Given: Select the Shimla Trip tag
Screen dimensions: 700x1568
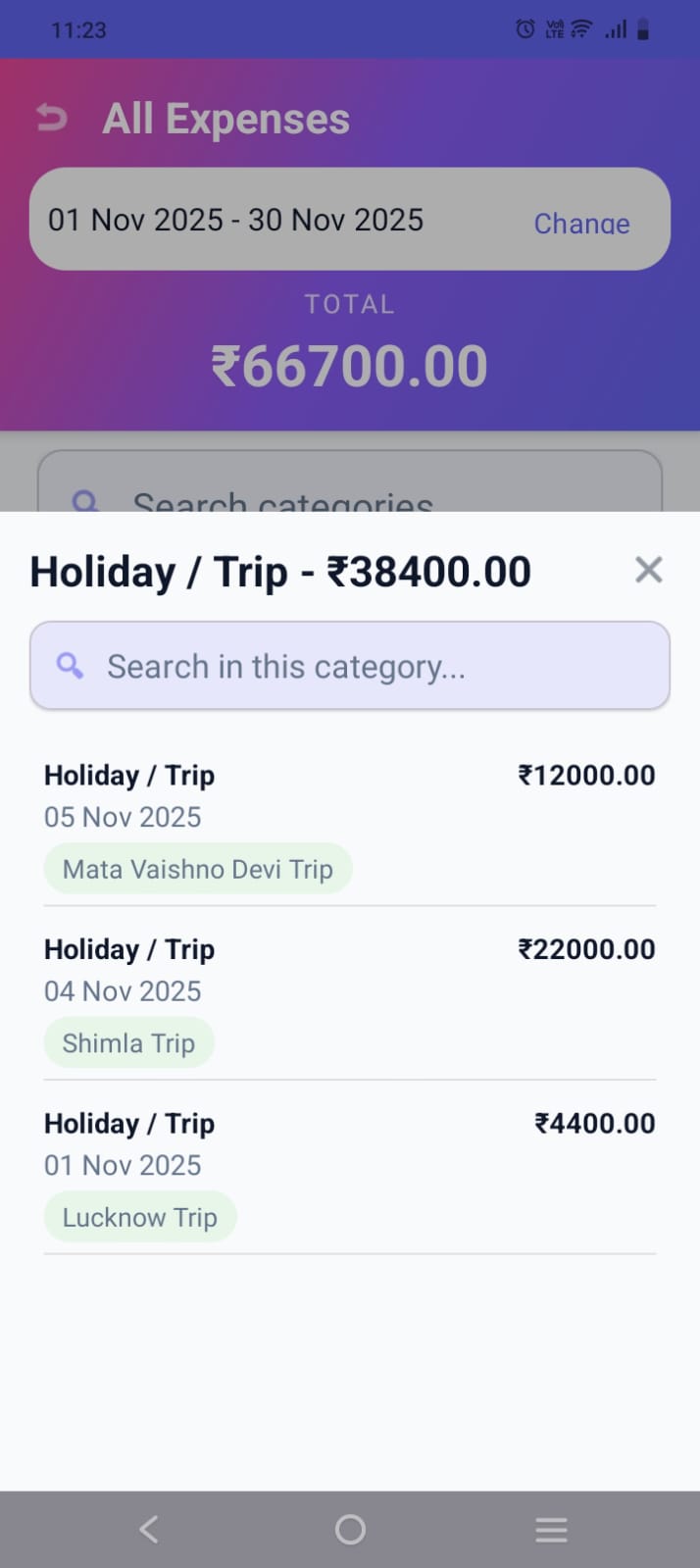Looking at the screenshot, I should pyautogui.click(x=128, y=1042).
